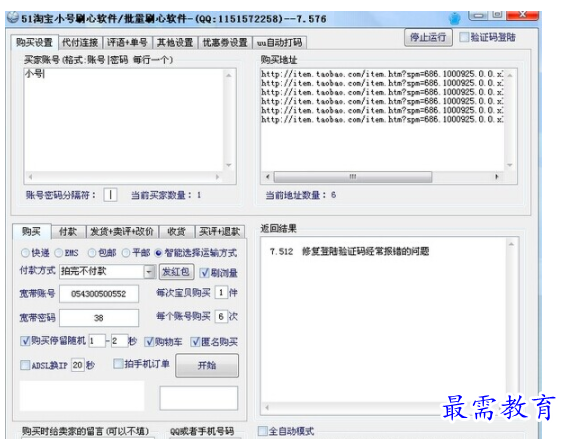Switch to the 其他设置 tab

[x=175, y=43]
